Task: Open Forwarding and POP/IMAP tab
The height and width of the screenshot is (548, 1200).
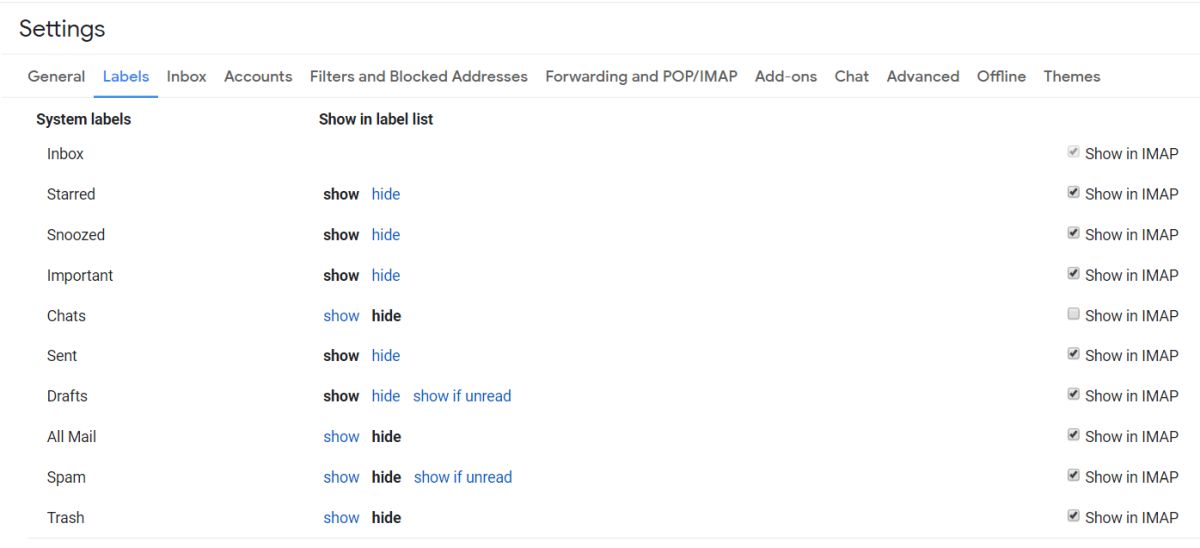Action: point(641,76)
